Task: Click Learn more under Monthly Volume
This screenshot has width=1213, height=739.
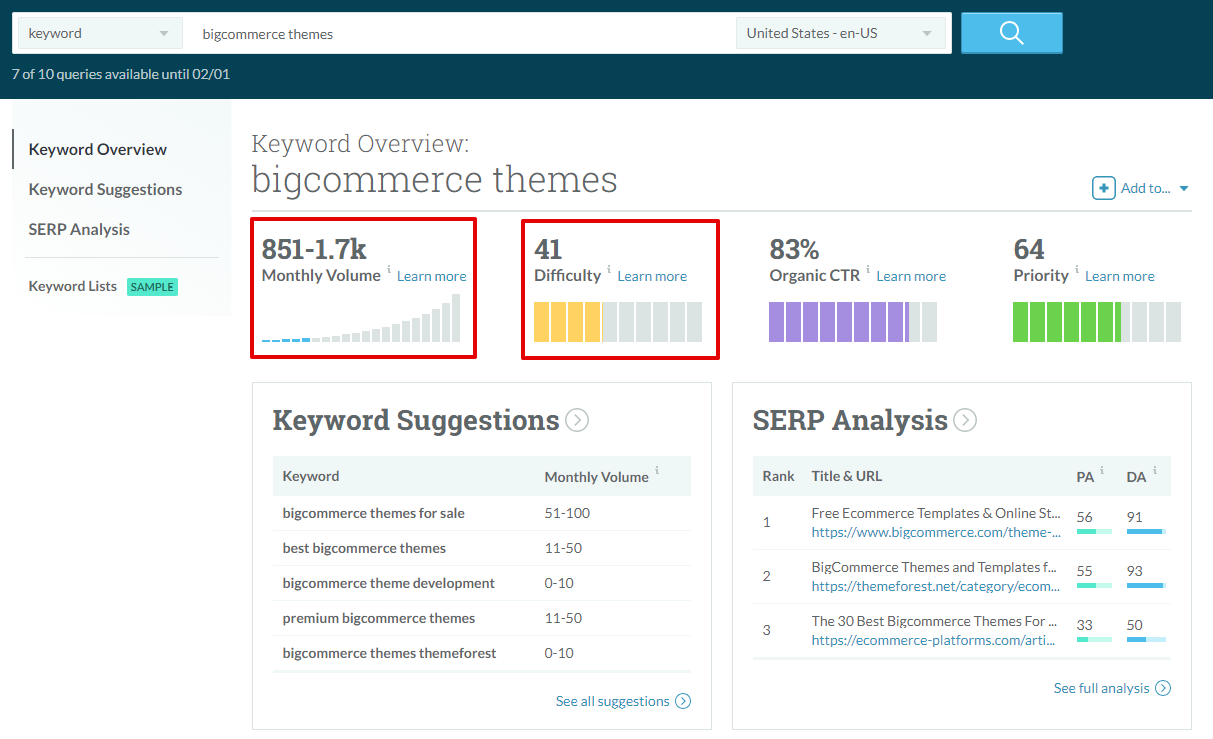Action: point(432,276)
